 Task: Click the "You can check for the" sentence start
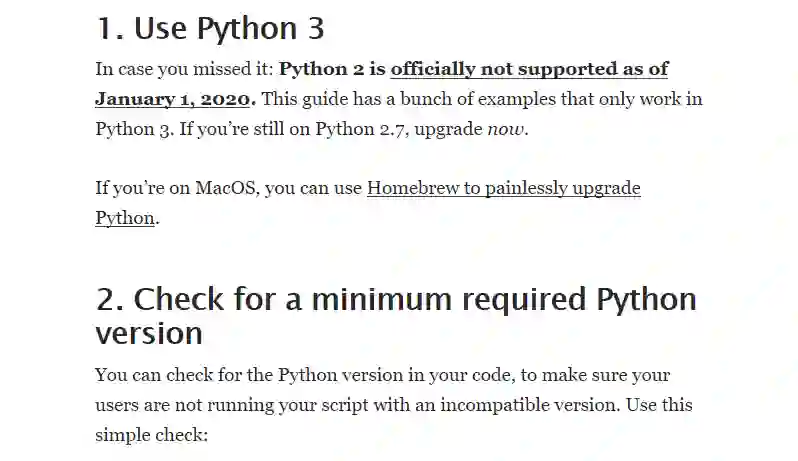click(x=183, y=376)
